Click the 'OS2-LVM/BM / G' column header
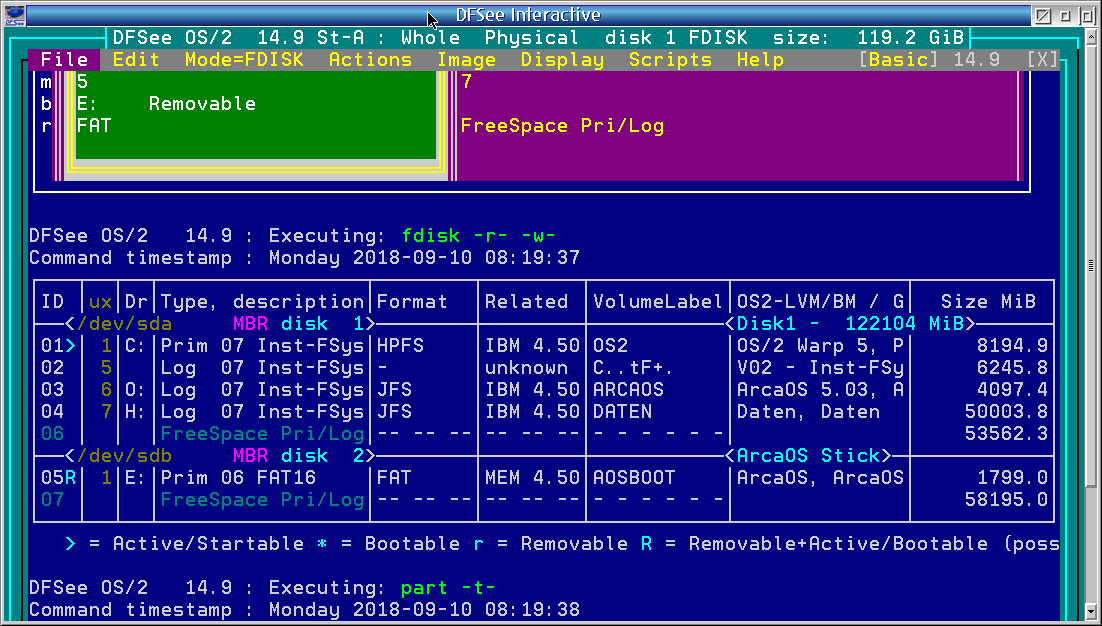The image size is (1102, 626). 820,301
